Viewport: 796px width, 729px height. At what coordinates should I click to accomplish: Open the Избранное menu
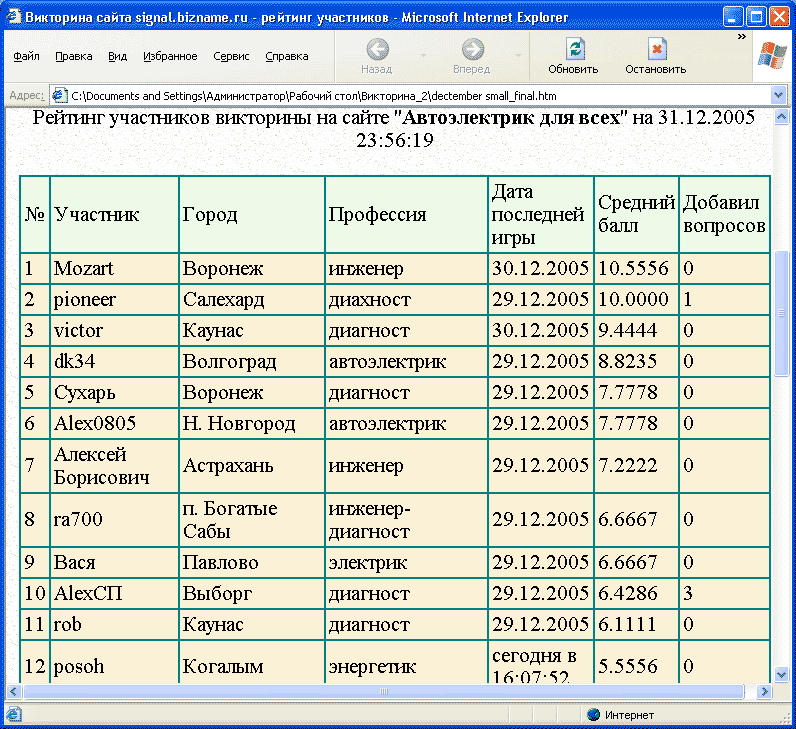click(x=170, y=56)
